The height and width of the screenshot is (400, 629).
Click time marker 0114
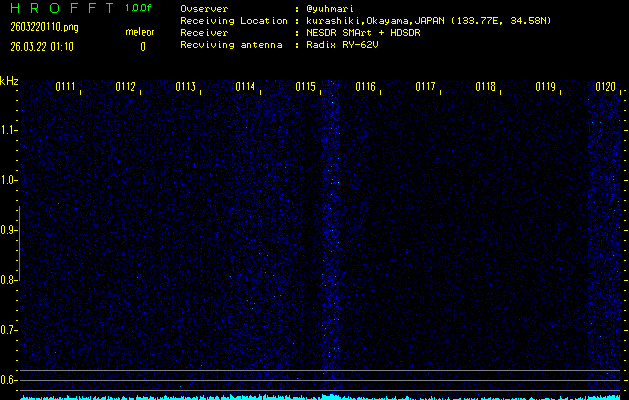245,87
